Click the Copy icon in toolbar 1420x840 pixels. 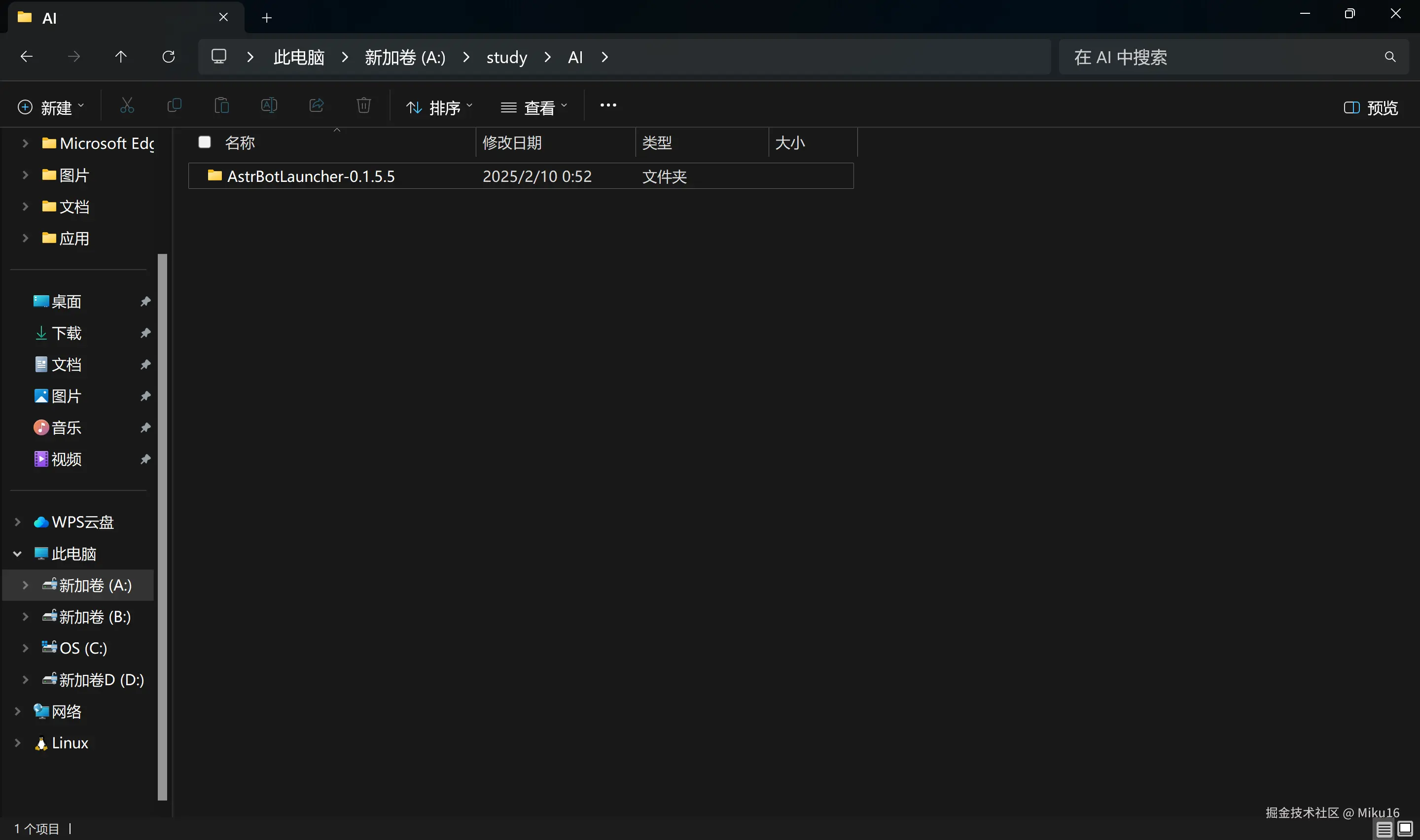point(175,106)
